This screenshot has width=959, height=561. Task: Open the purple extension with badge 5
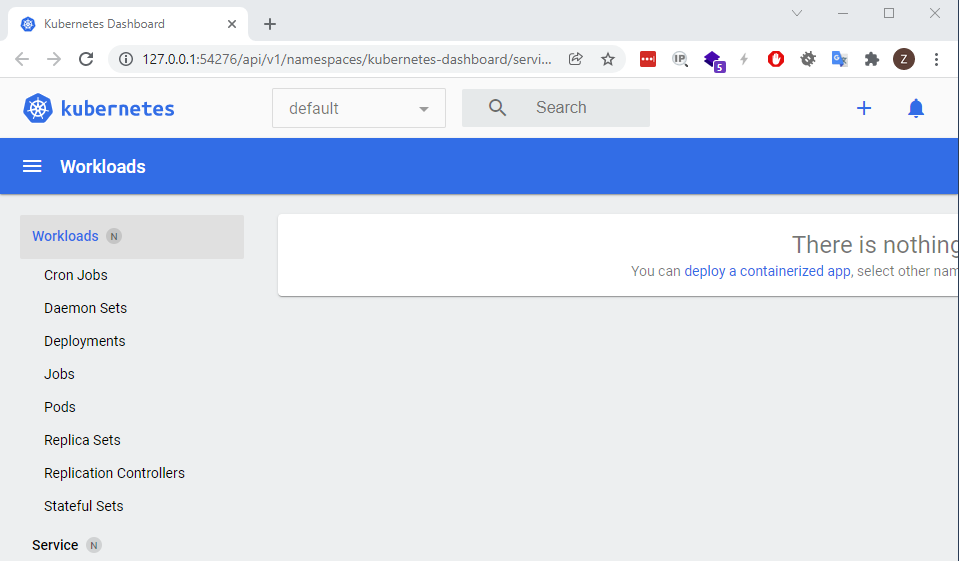pos(714,61)
